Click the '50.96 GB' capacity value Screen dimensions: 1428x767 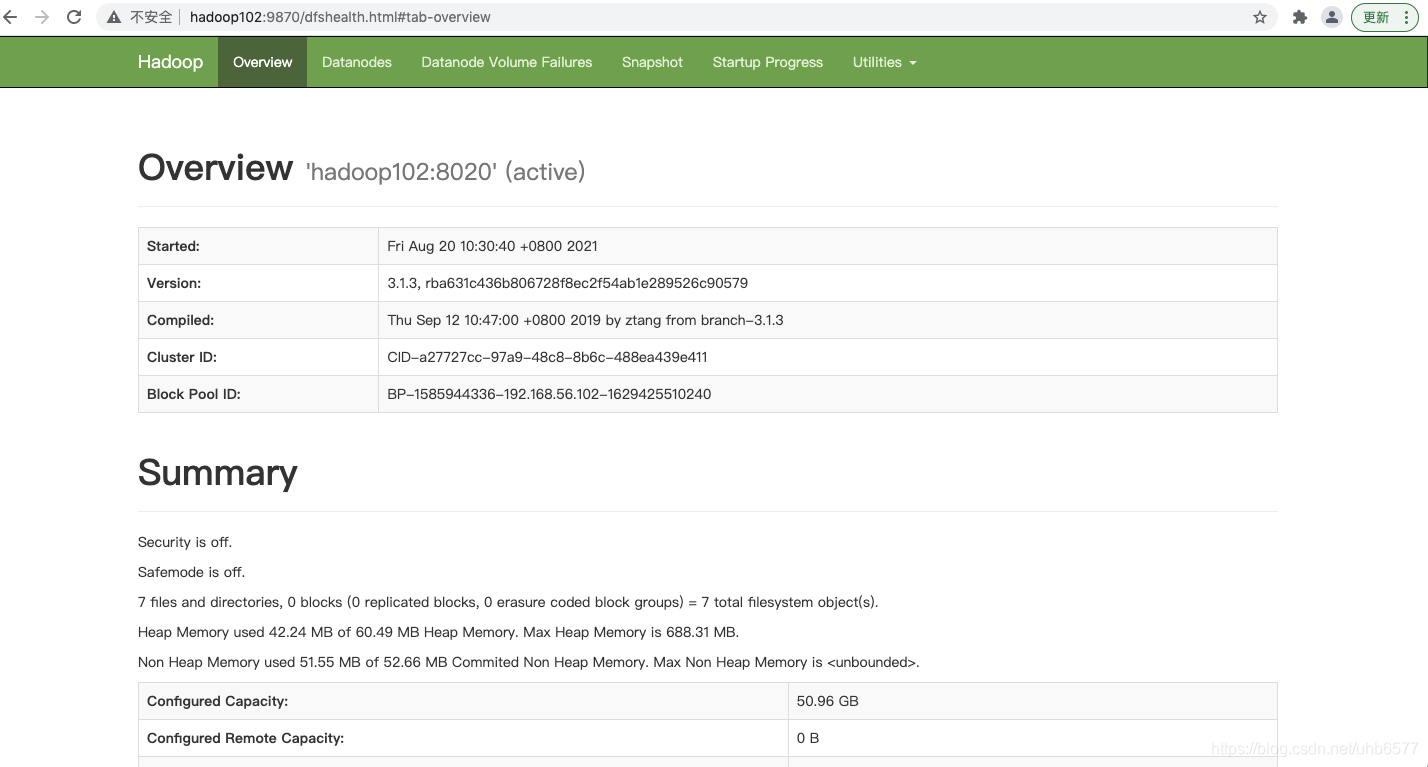828,701
